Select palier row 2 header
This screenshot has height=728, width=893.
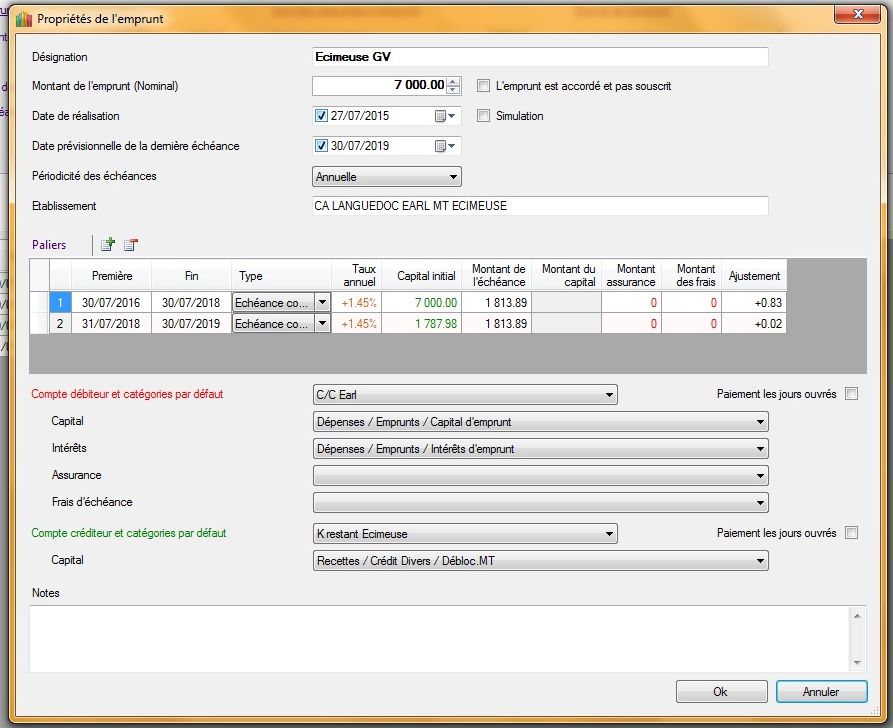point(59,323)
